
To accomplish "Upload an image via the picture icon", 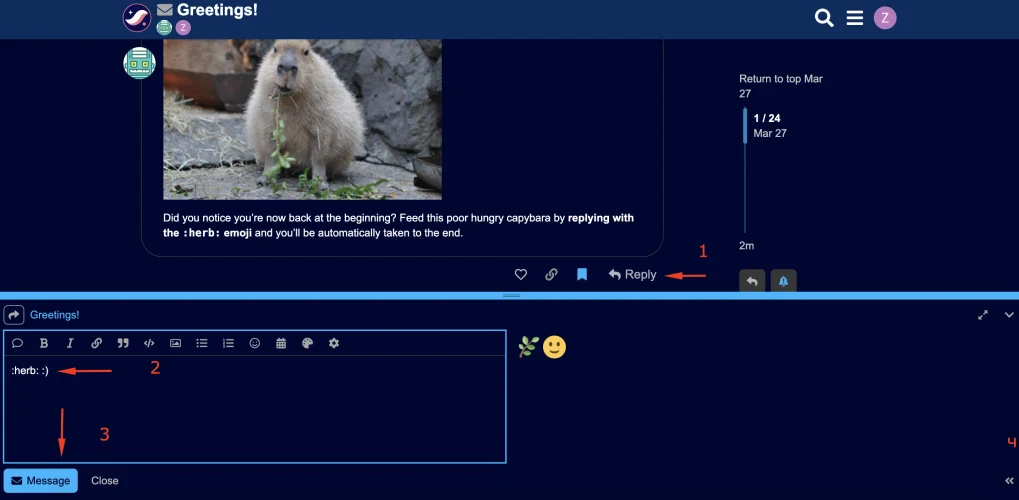I will 175,343.
